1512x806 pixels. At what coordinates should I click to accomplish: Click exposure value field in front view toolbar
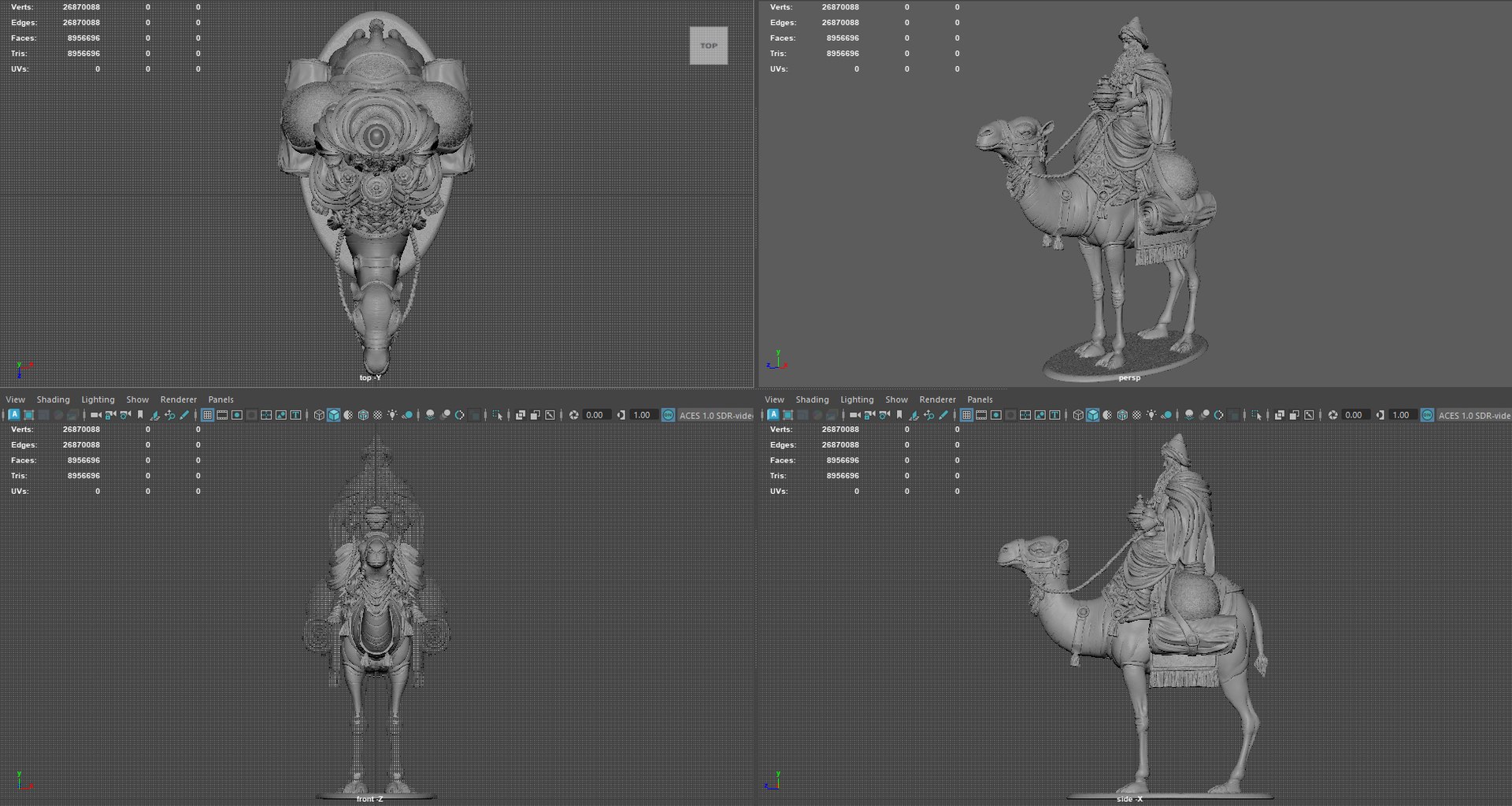[x=595, y=415]
